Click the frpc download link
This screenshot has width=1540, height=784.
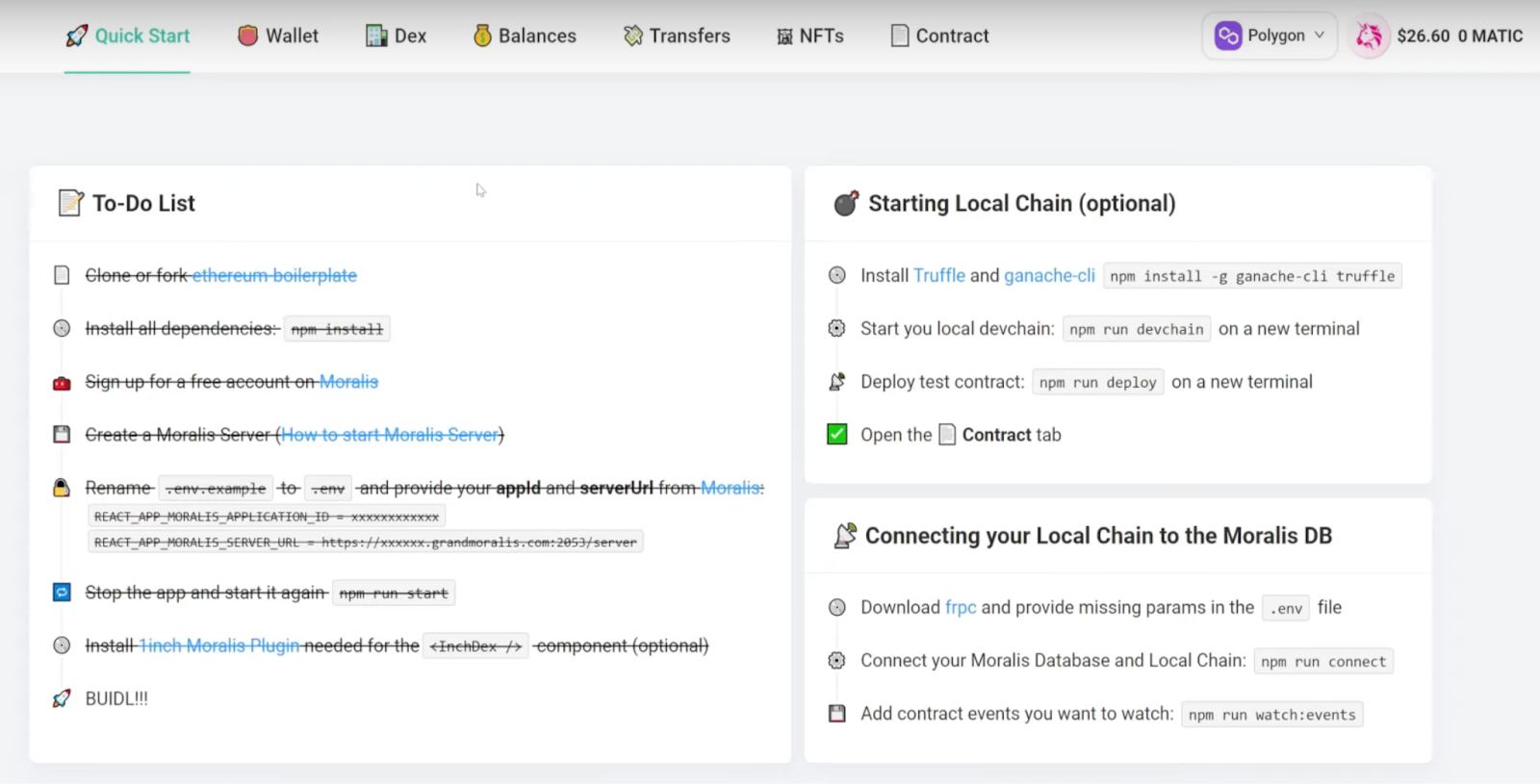pos(960,607)
